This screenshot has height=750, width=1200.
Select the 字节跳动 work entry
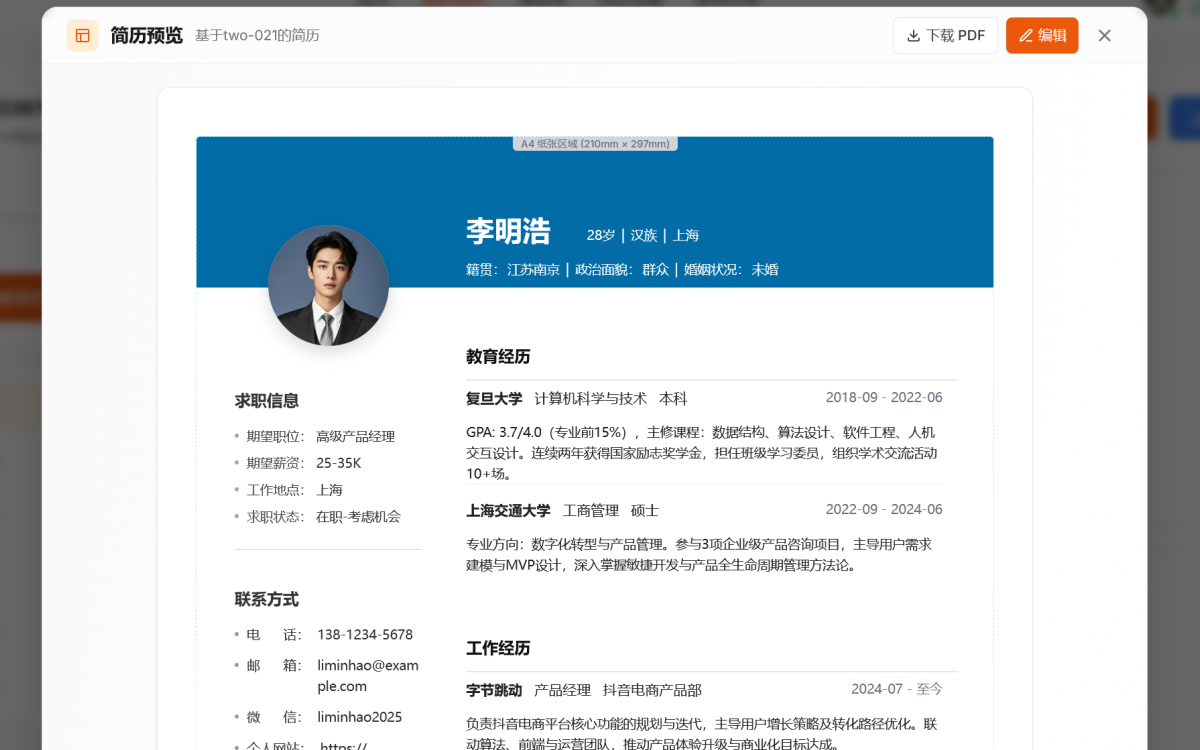(x=494, y=690)
